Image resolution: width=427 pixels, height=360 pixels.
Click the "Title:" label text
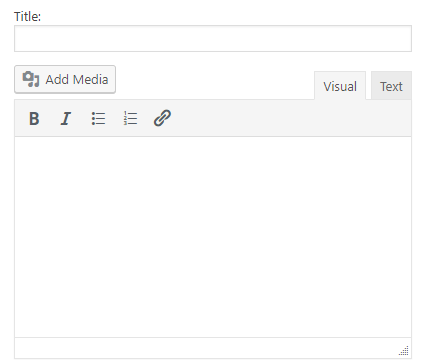[x=27, y=16]
